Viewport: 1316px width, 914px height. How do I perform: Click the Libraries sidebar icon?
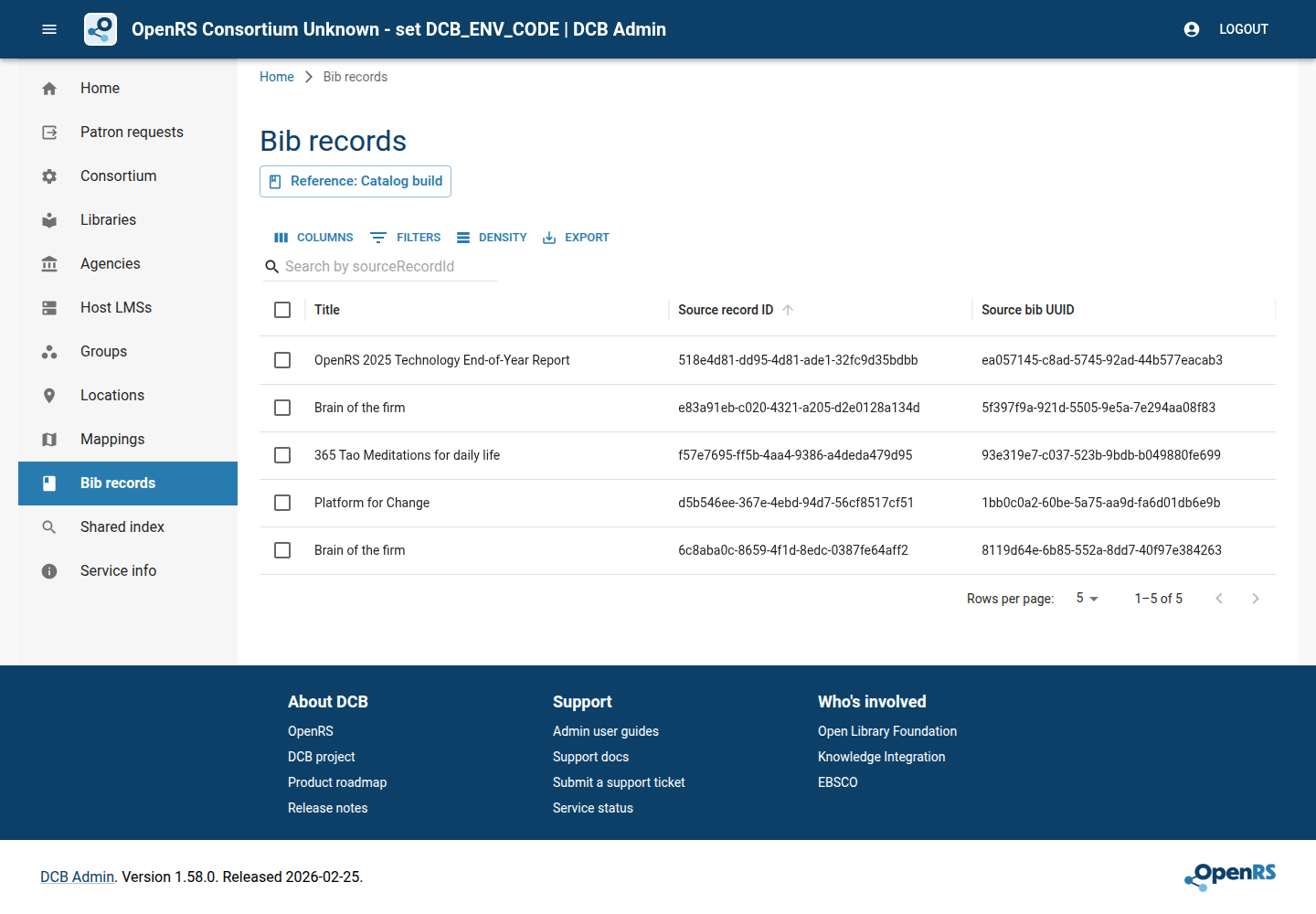click(49, 220)
